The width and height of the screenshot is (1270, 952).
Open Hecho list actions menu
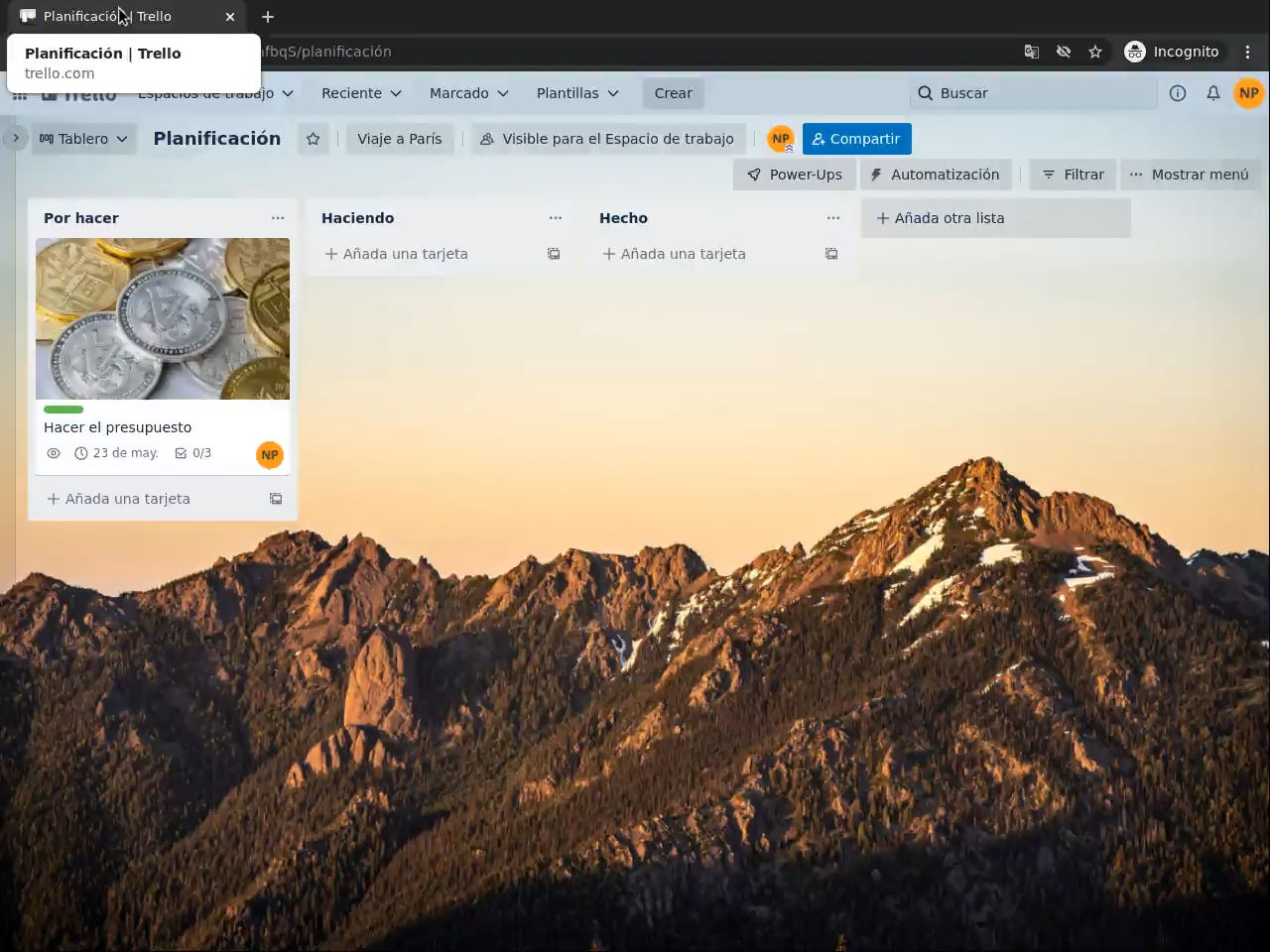tap(833, 218)
